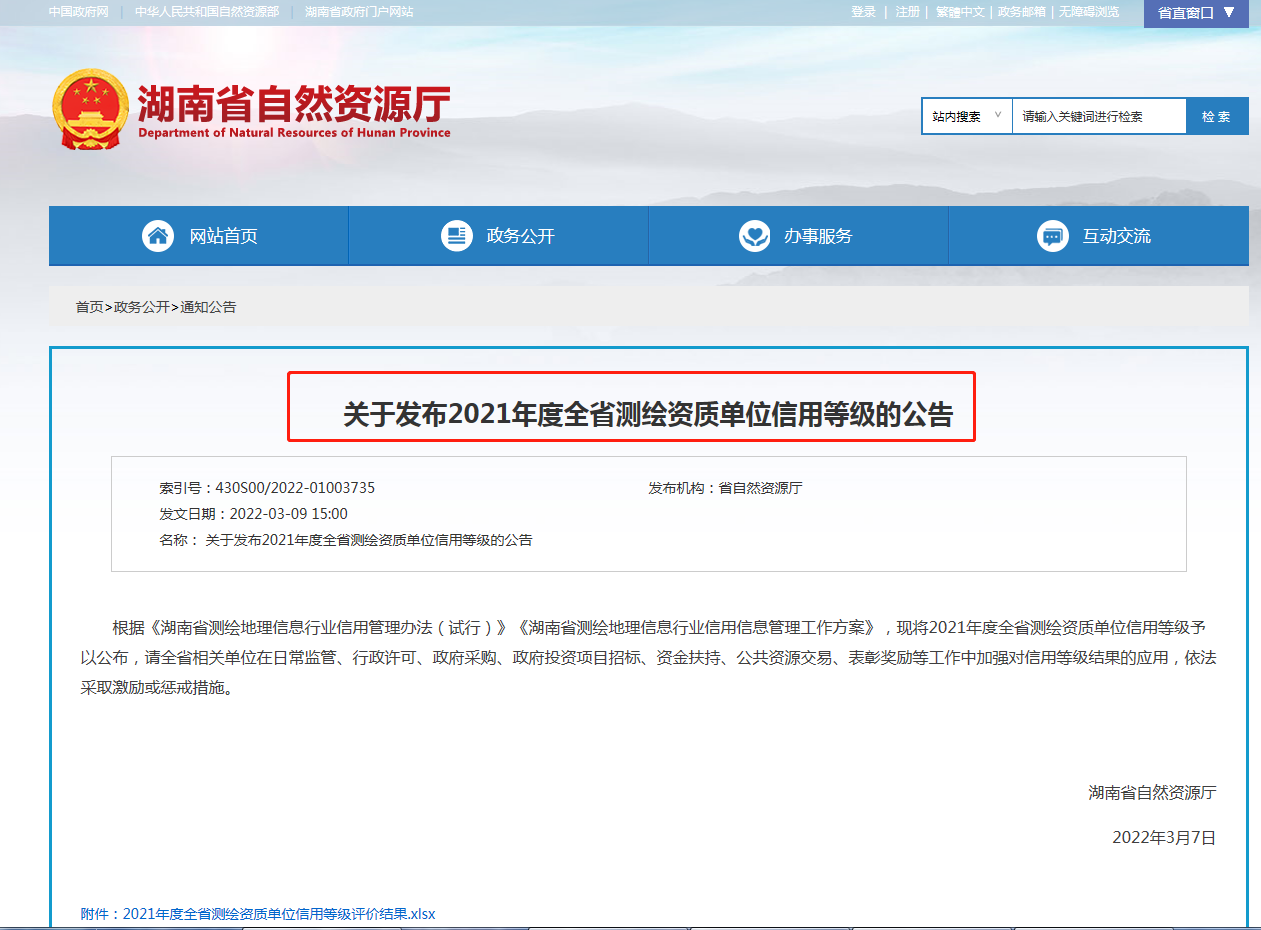1261x930 pixels.
Task: Open 政务邮箱 mailbox link
Action: (1021, 12)
